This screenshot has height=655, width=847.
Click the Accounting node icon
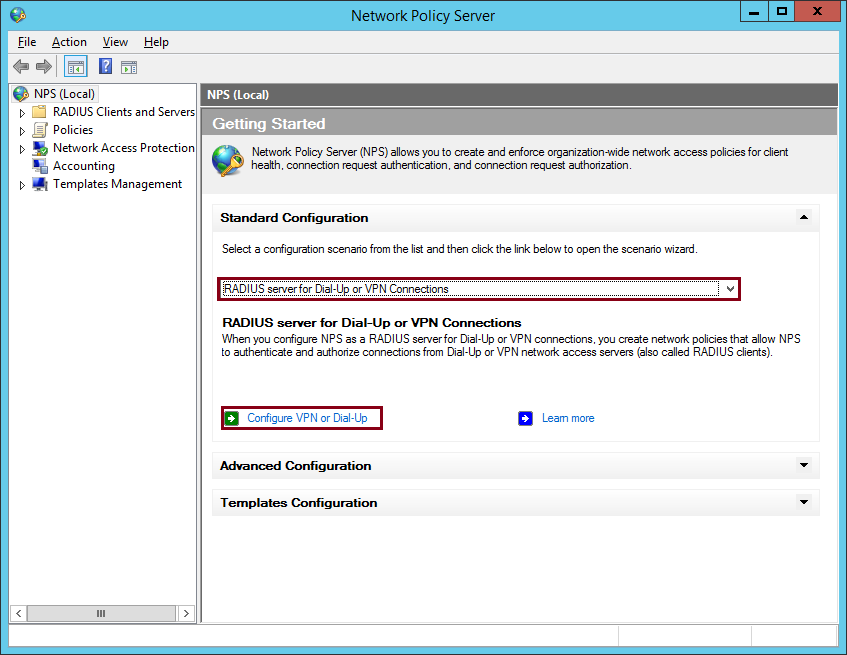tap(40, 166)
